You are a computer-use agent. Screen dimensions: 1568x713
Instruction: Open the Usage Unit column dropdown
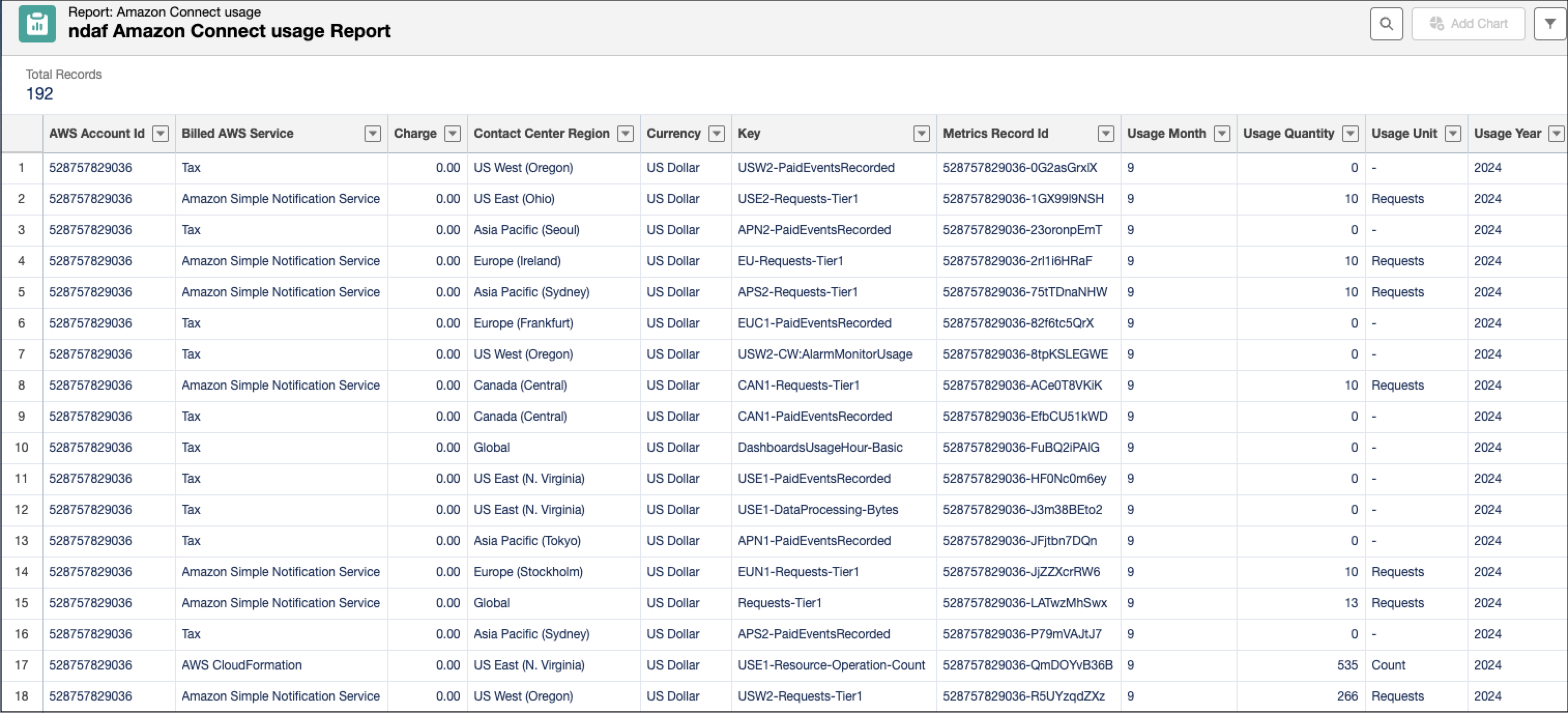click(1453, 133)
